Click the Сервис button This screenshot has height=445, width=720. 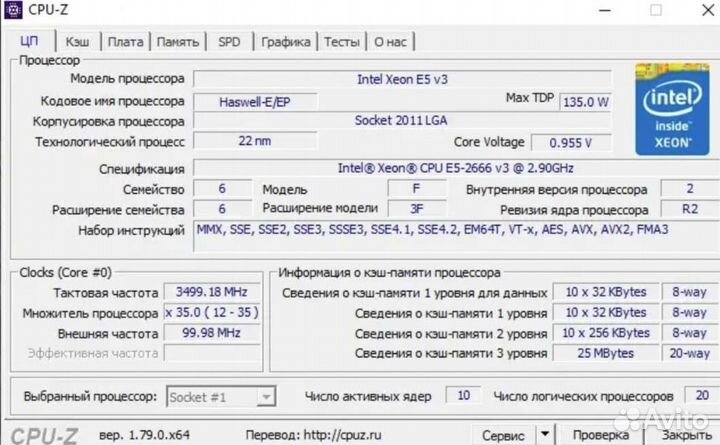tap(503, 435)
